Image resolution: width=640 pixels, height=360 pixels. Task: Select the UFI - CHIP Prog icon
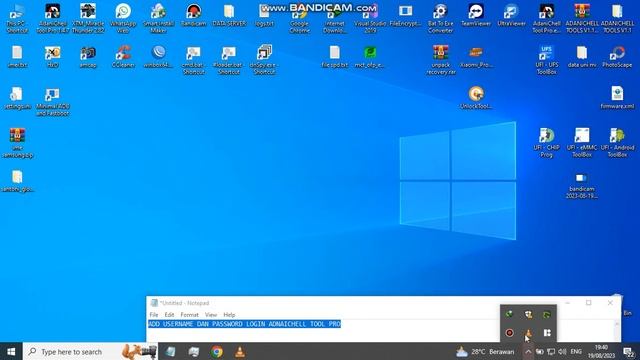pos(547,142)
